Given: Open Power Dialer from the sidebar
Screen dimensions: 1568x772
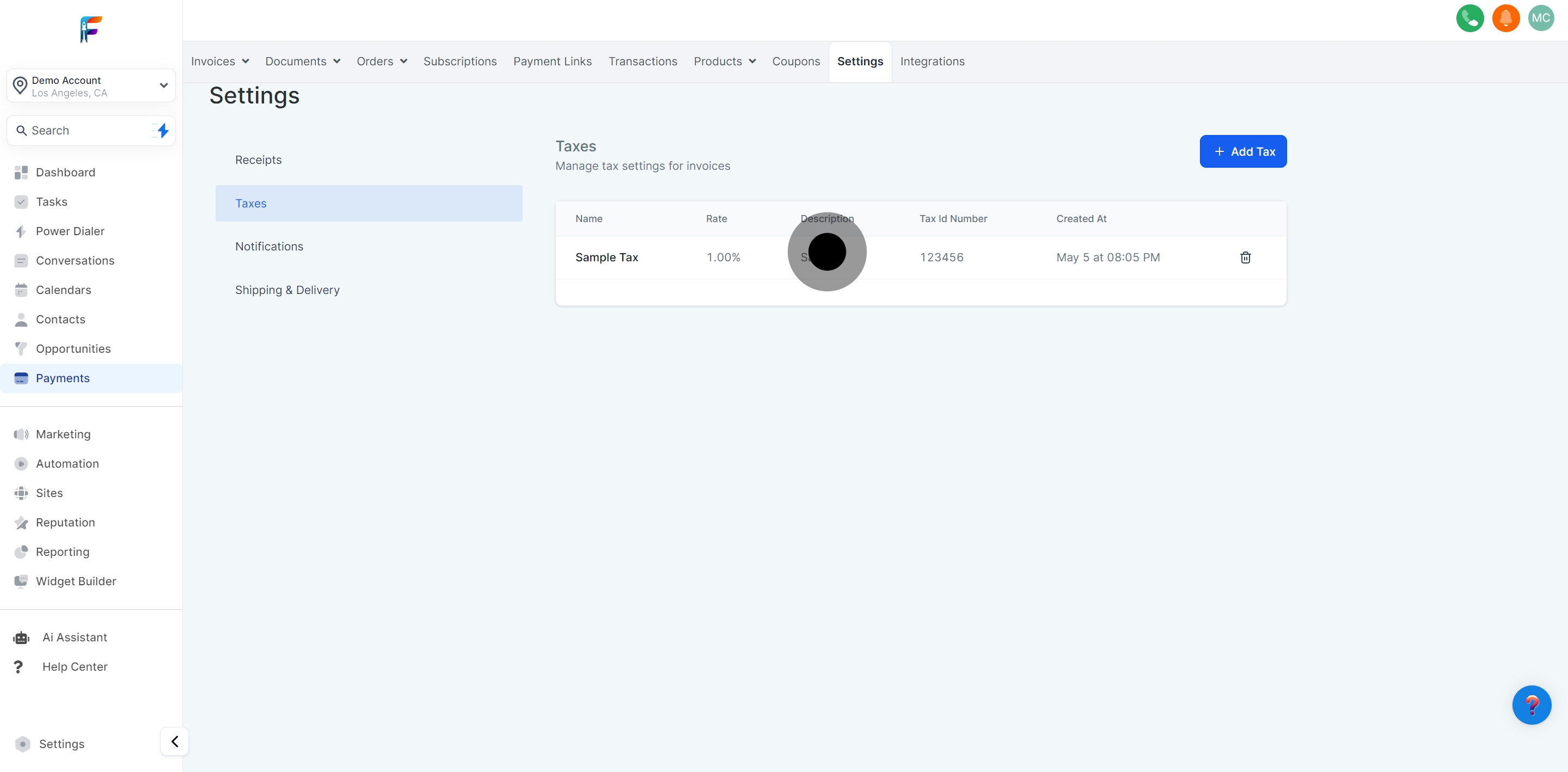Looking at the screenshot, I should tap(70, 231).
